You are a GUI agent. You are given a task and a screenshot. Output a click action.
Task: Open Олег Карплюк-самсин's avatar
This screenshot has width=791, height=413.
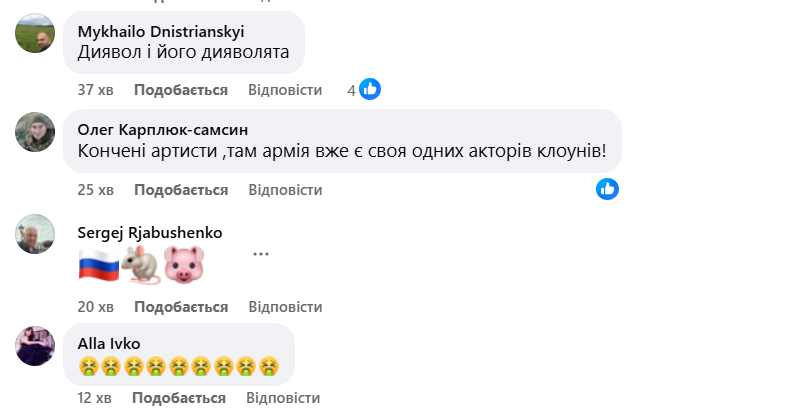click(x=36, y=132)
